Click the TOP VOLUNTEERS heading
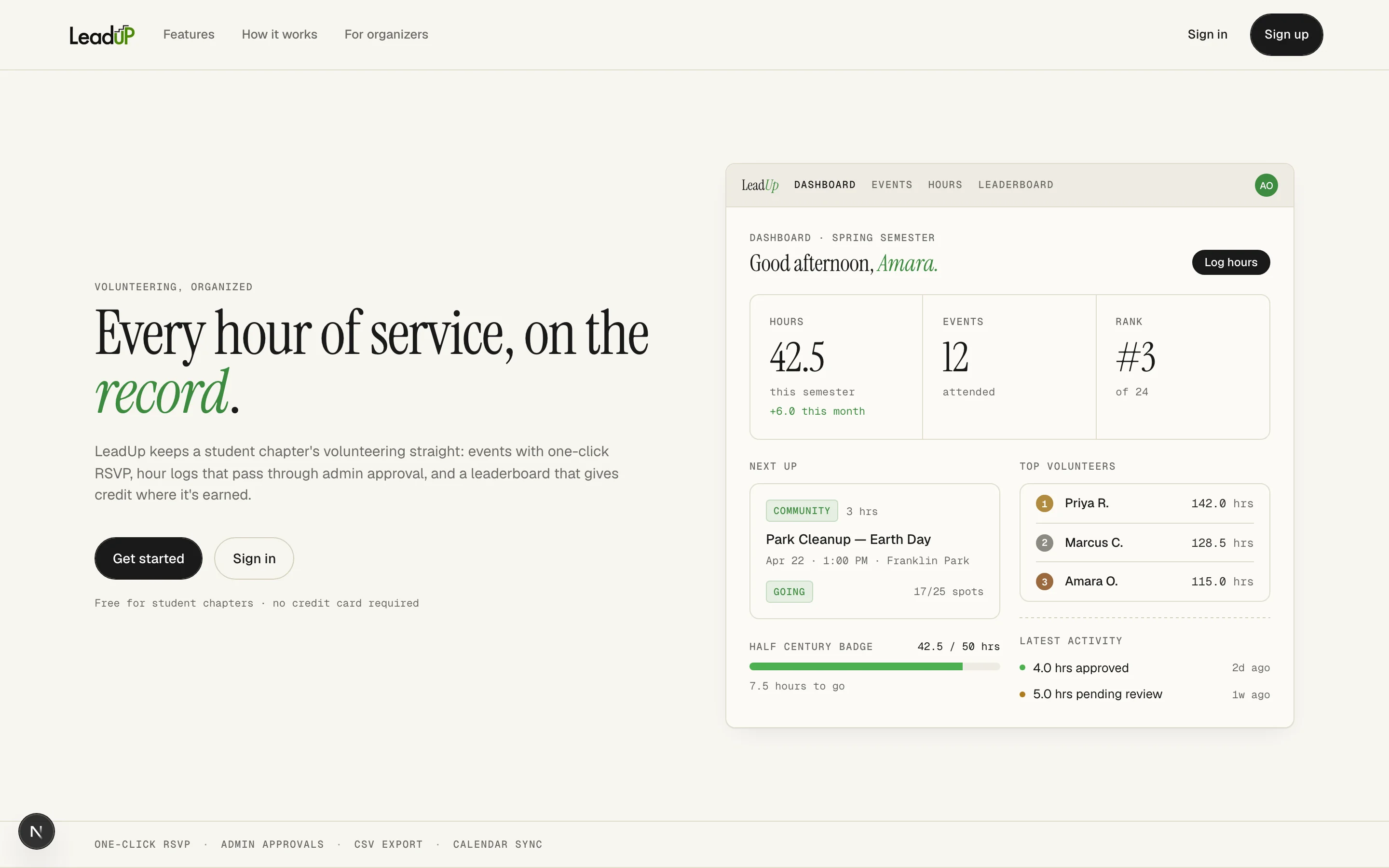This screenshot has height=868, width=1389. click(1068, 466)
